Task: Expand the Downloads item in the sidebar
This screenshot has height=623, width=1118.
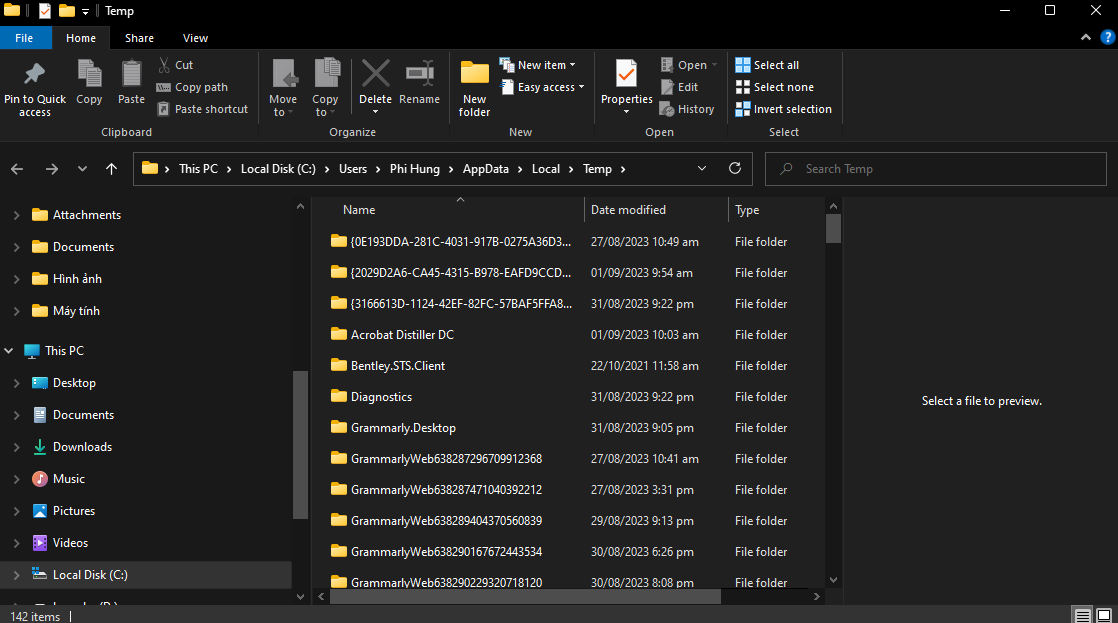Action: tap(18, 446)
